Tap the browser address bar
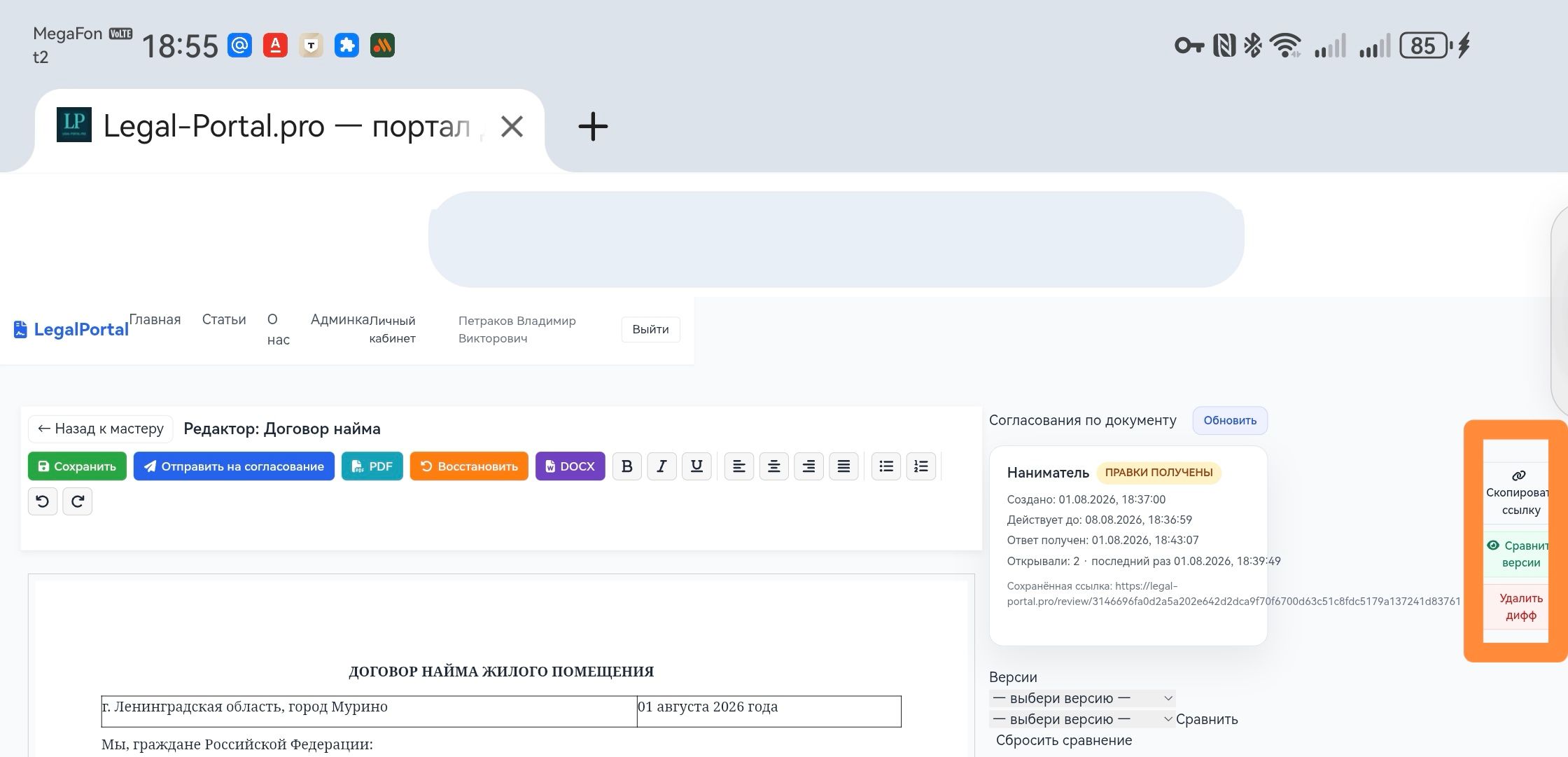This screenshot has width=1568, height=757. pos(836,239)
